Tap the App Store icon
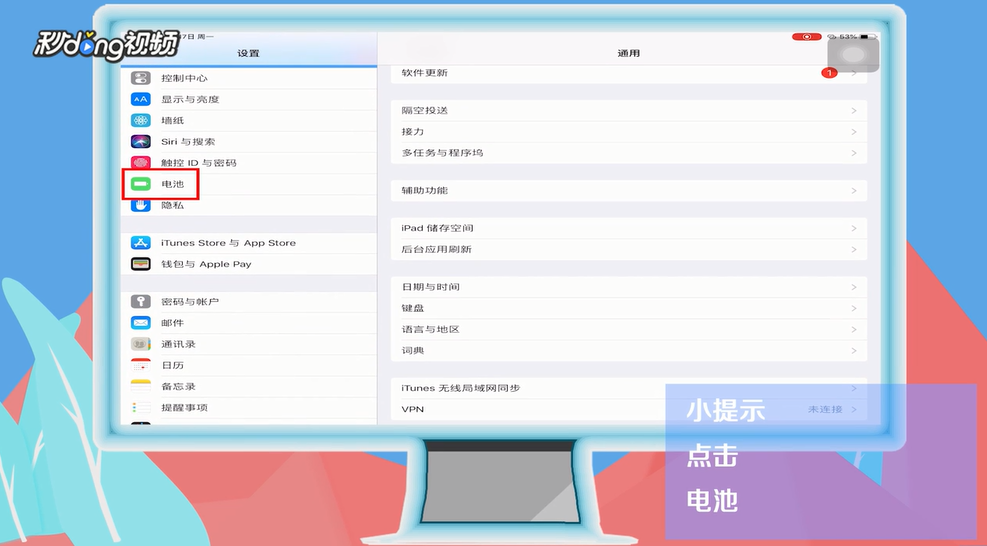This screenshot has width=987, height=546. 140,243
